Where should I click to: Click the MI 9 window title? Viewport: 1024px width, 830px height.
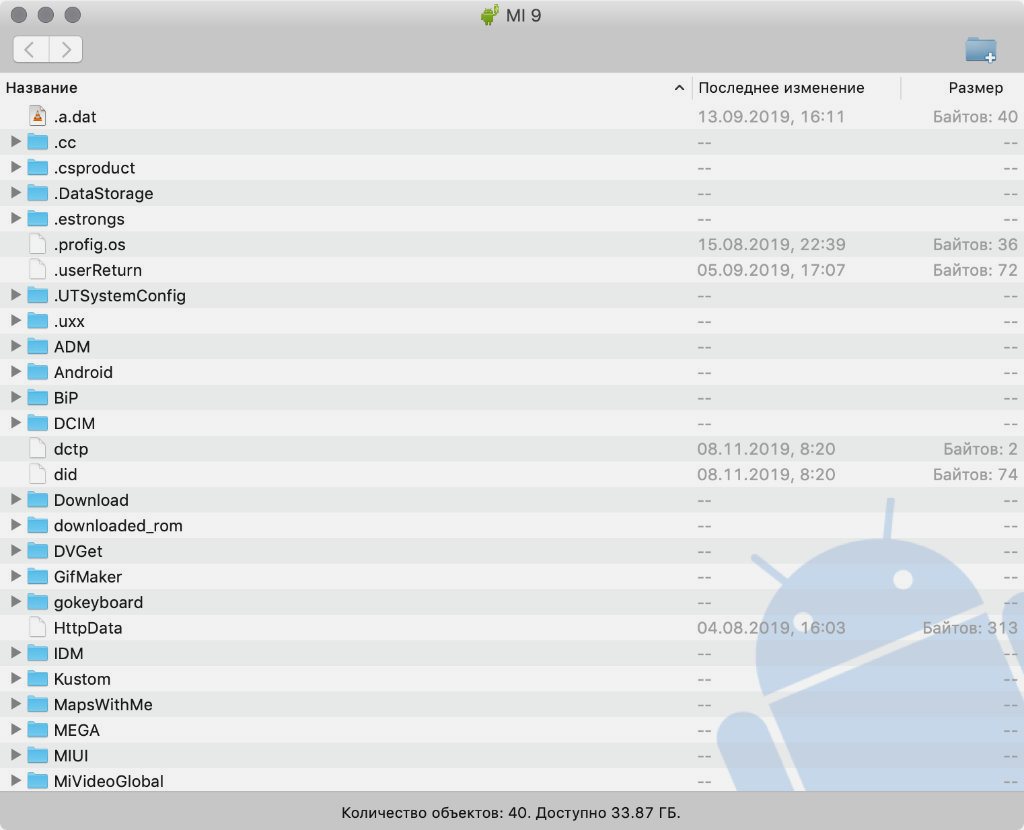pos(523,15)
